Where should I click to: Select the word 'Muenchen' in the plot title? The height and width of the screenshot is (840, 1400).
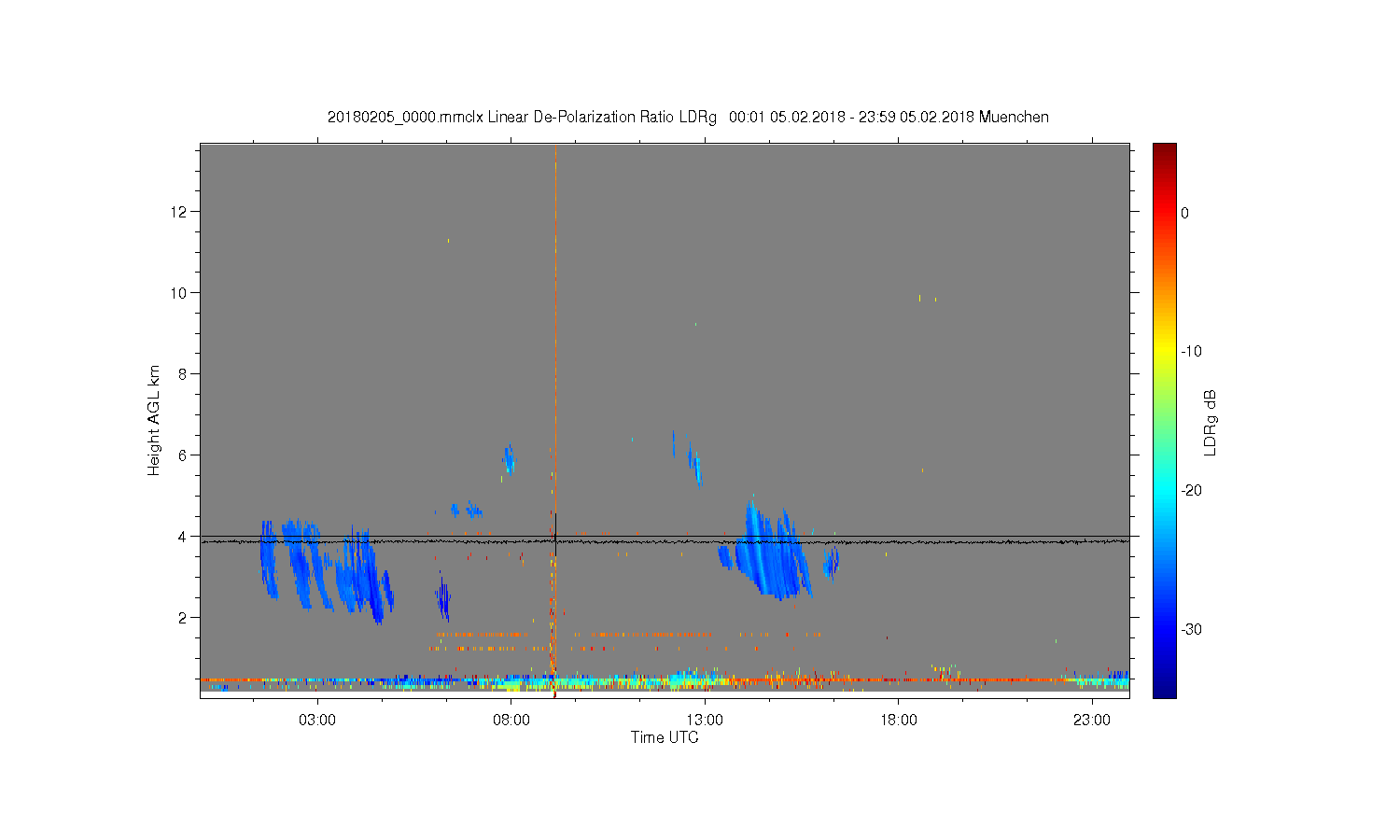click(x=1014, y=118)
